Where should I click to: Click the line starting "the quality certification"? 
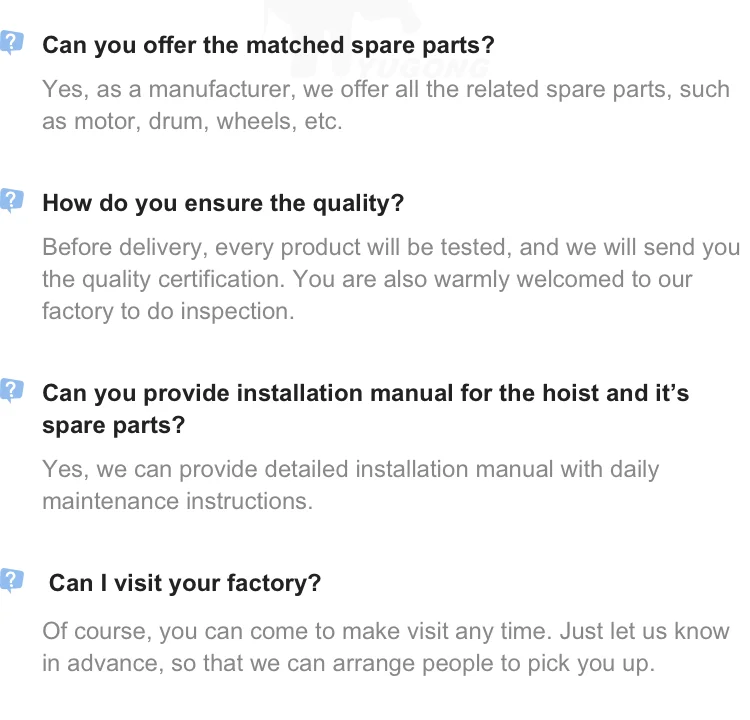pyautogui.click(x=366, y=279)
